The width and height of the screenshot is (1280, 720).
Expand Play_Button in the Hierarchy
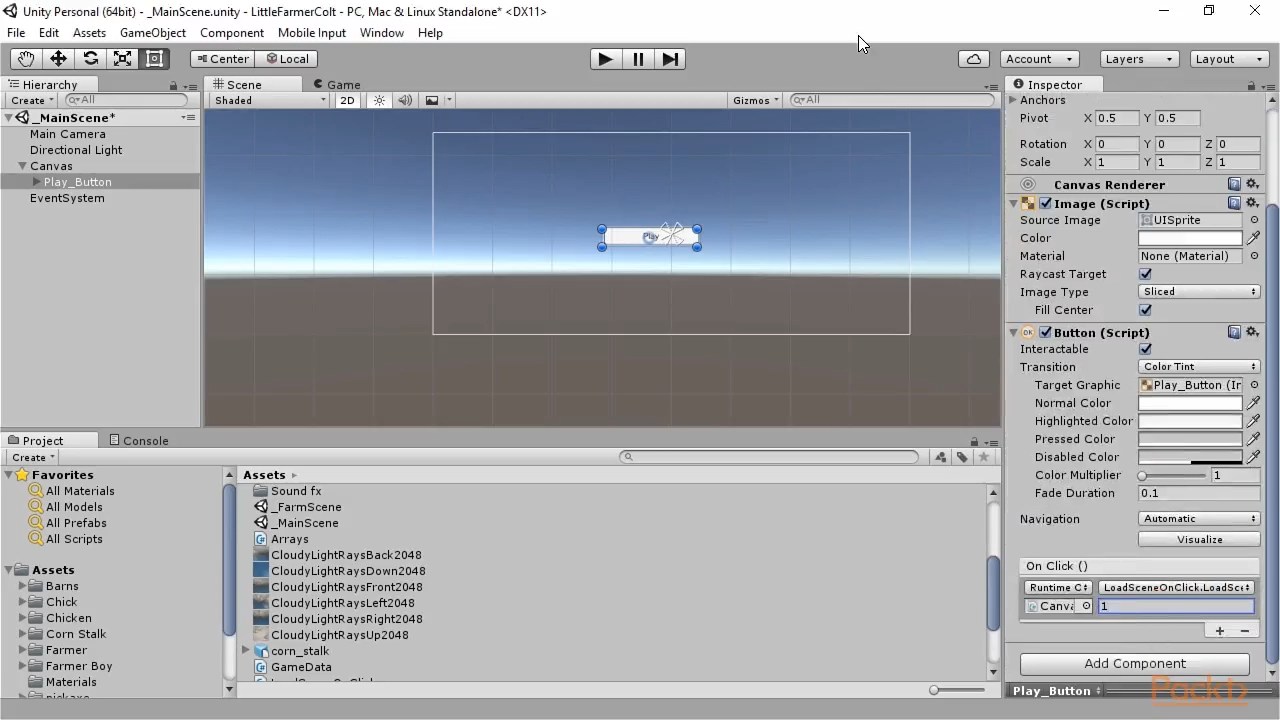pos(37,182)
